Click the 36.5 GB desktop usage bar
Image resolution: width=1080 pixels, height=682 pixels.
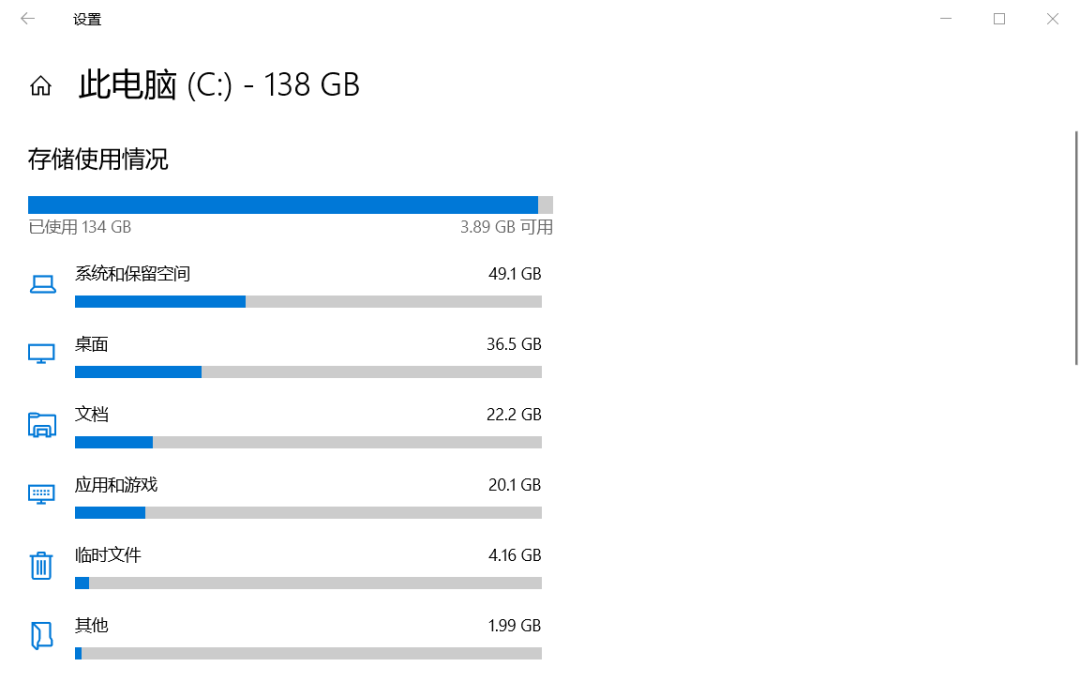[x=308, y=372]
